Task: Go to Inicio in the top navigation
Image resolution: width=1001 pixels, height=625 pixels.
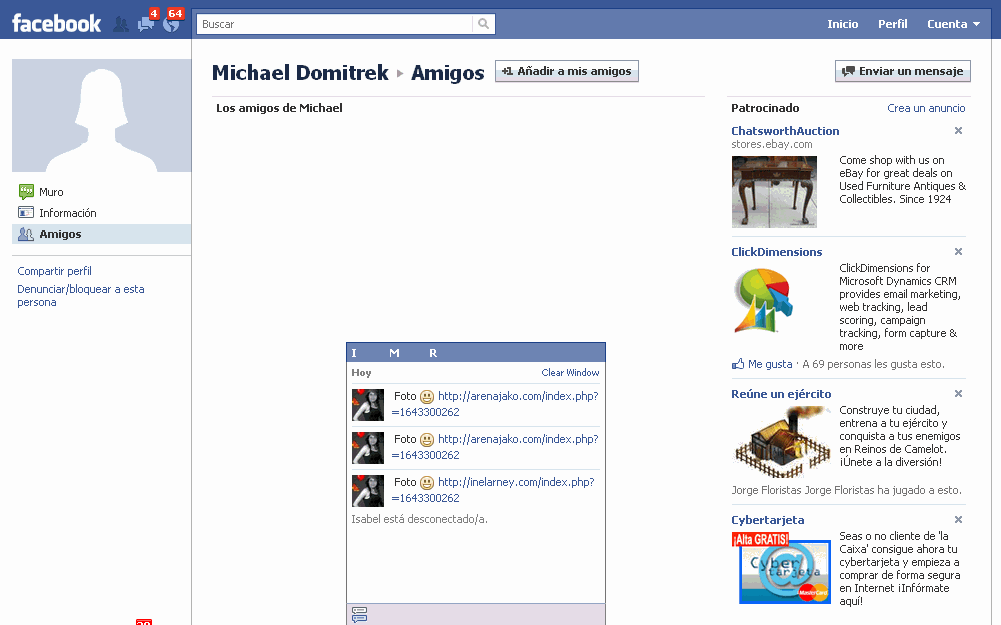Action: [x=843, y=24]
